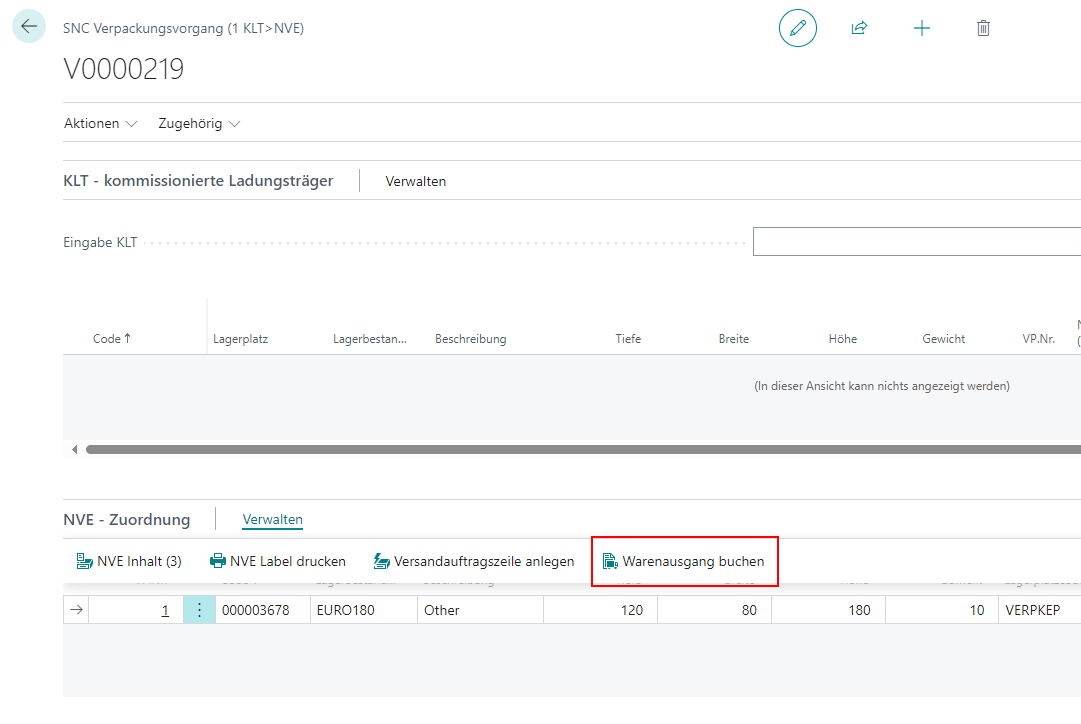The image size is (1081, 724).
Task: Expand the Aktionen dropdown menu
Action: tap(101, 124)
